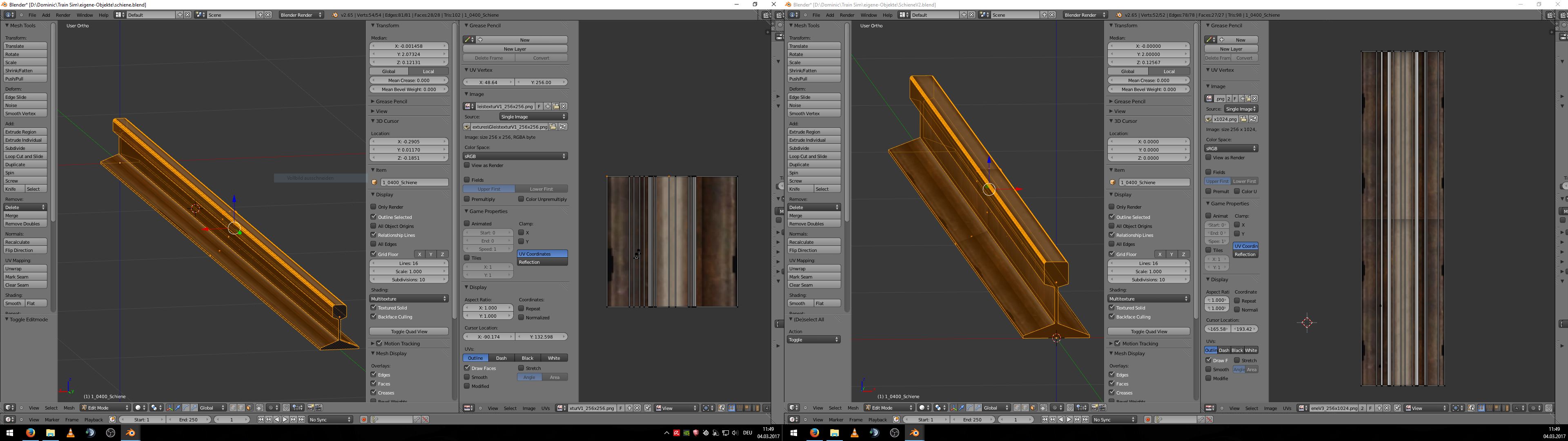Pin the image in right UV editor header
Viewport: 1568px width, 441px height.
click(1397, 408)
